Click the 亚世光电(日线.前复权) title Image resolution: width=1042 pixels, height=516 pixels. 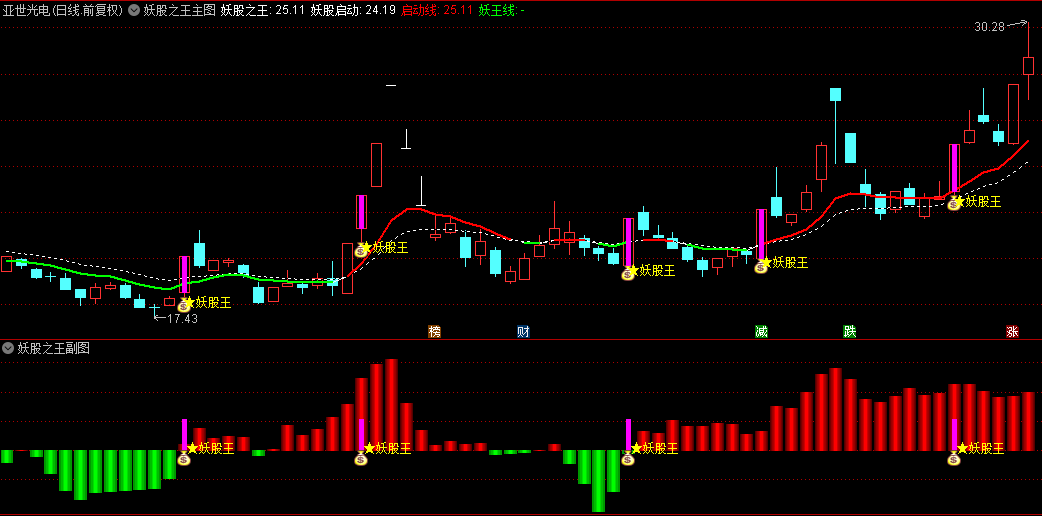pyautogui.click(x=63, y=10)
